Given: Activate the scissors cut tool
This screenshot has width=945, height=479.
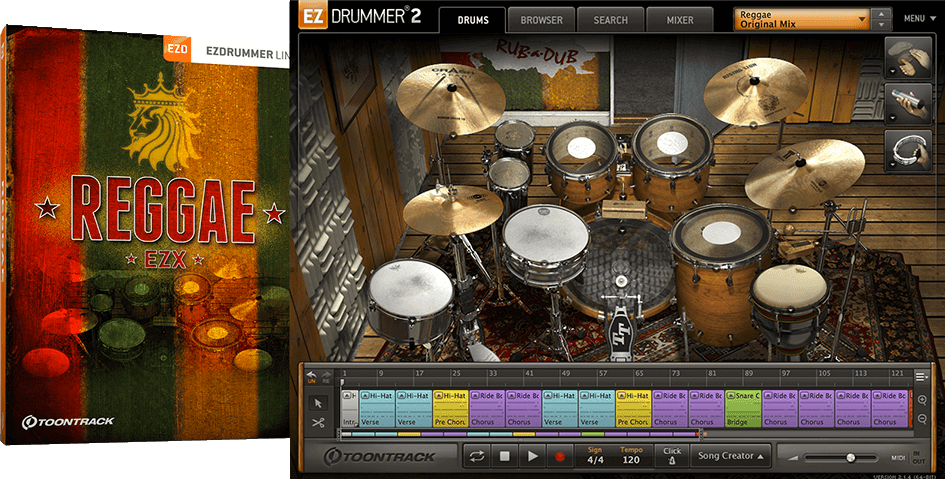Looking at the screenshot, I should (x=318, y=422).
